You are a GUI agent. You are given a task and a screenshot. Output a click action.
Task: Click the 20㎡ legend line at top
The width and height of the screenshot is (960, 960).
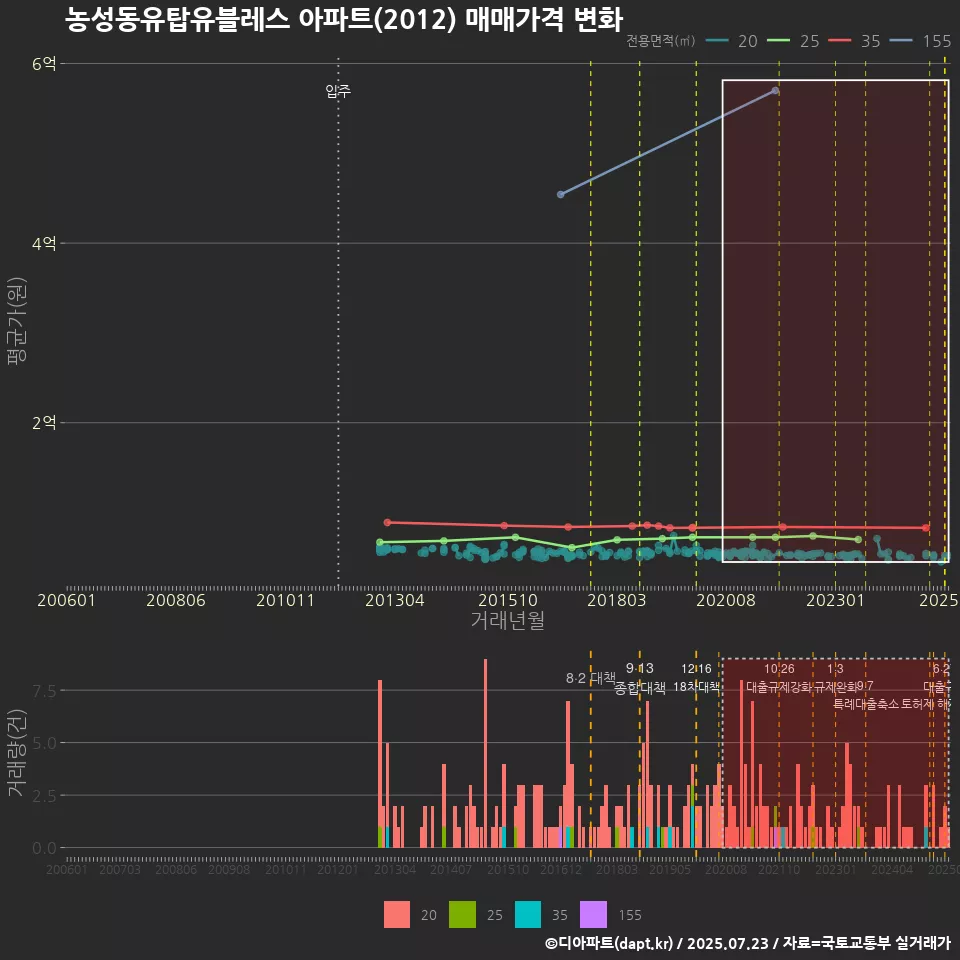pyautogui.click(x=717, y=41)
